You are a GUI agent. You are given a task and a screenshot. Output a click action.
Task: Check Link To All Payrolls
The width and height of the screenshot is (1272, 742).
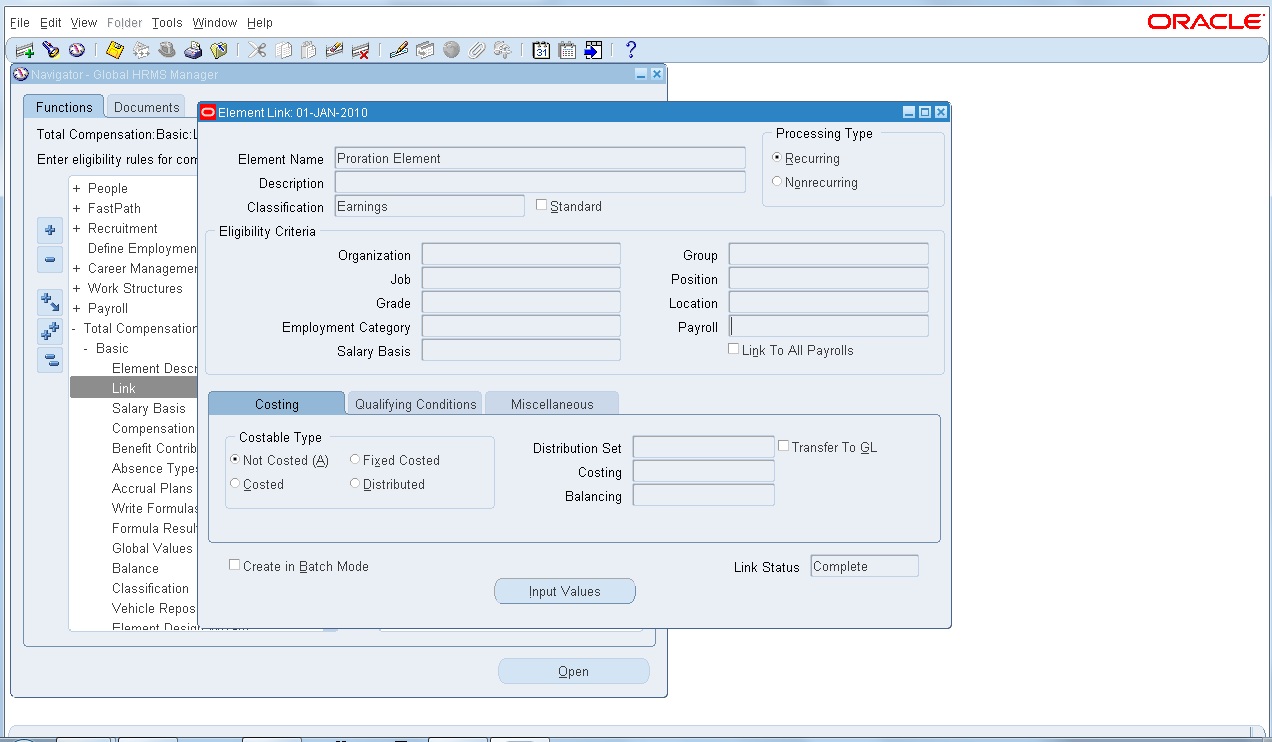tap(733, 350)
